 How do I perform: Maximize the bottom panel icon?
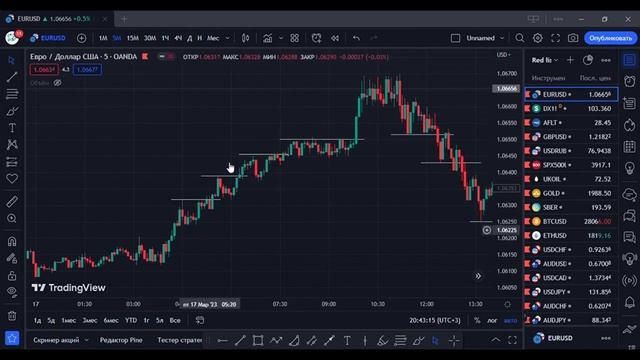click(512, 340)
